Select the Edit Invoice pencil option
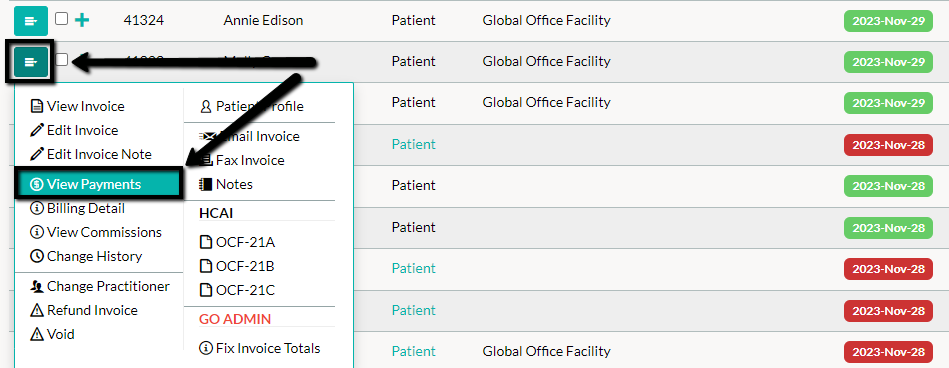This screenshot has width=949, height=368. click(x=74, y=130)
